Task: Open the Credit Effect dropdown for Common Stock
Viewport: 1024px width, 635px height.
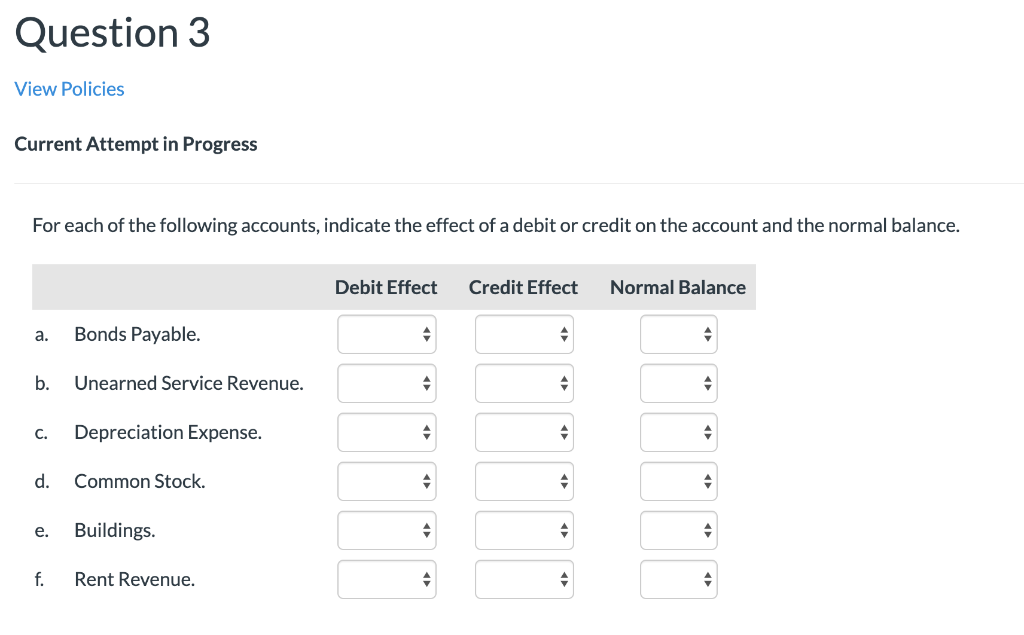Action: pos(524,481)
